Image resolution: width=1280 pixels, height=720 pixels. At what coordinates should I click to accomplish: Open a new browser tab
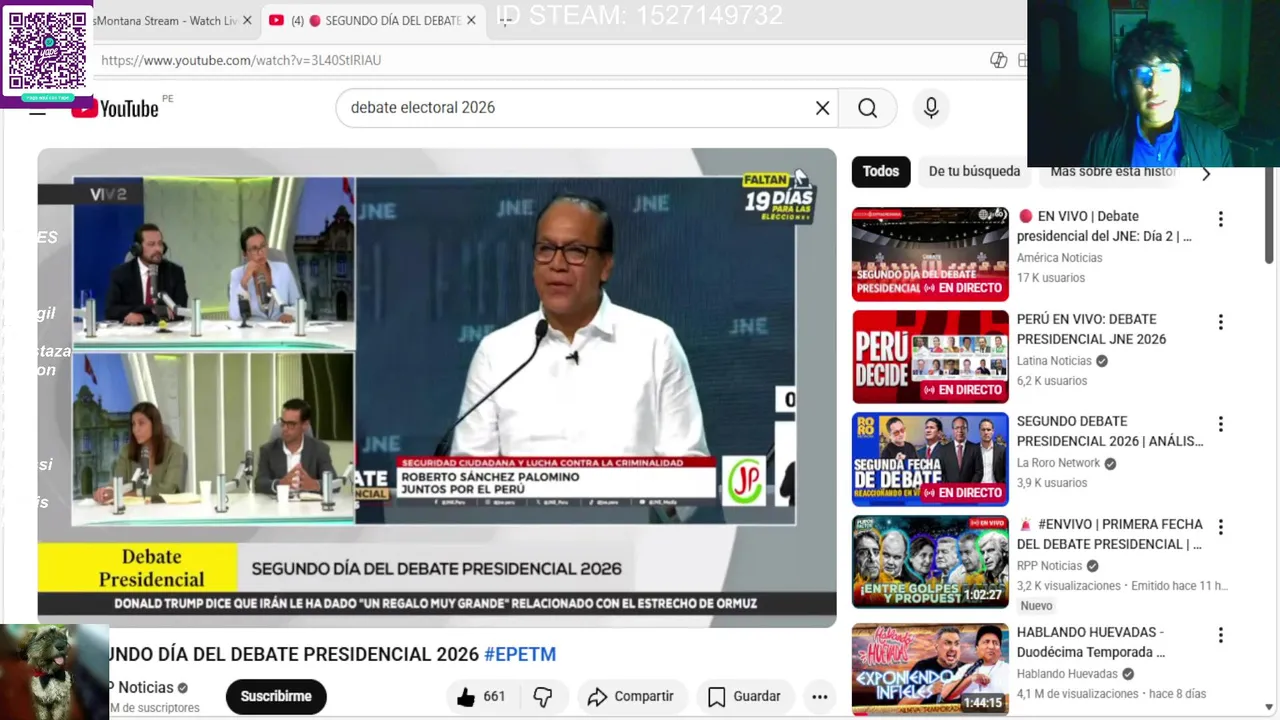point(506,20)
